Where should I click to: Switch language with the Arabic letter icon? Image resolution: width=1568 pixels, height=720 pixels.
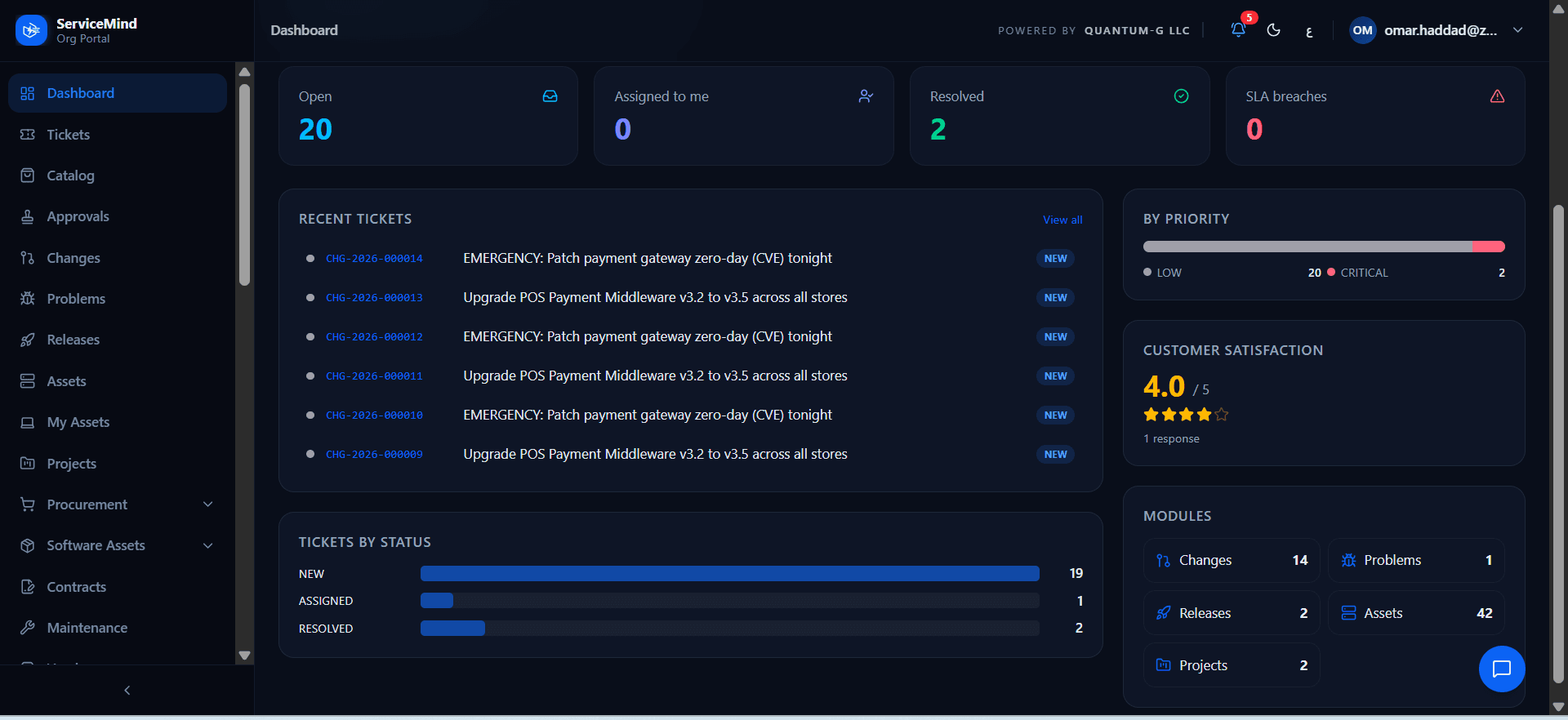pyautogui.click(x=1309, y=31)
